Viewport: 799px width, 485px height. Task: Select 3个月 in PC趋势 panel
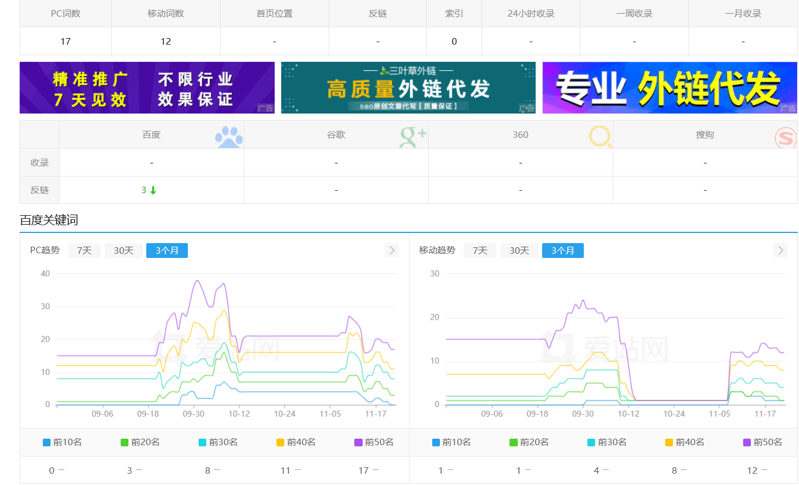167,251
